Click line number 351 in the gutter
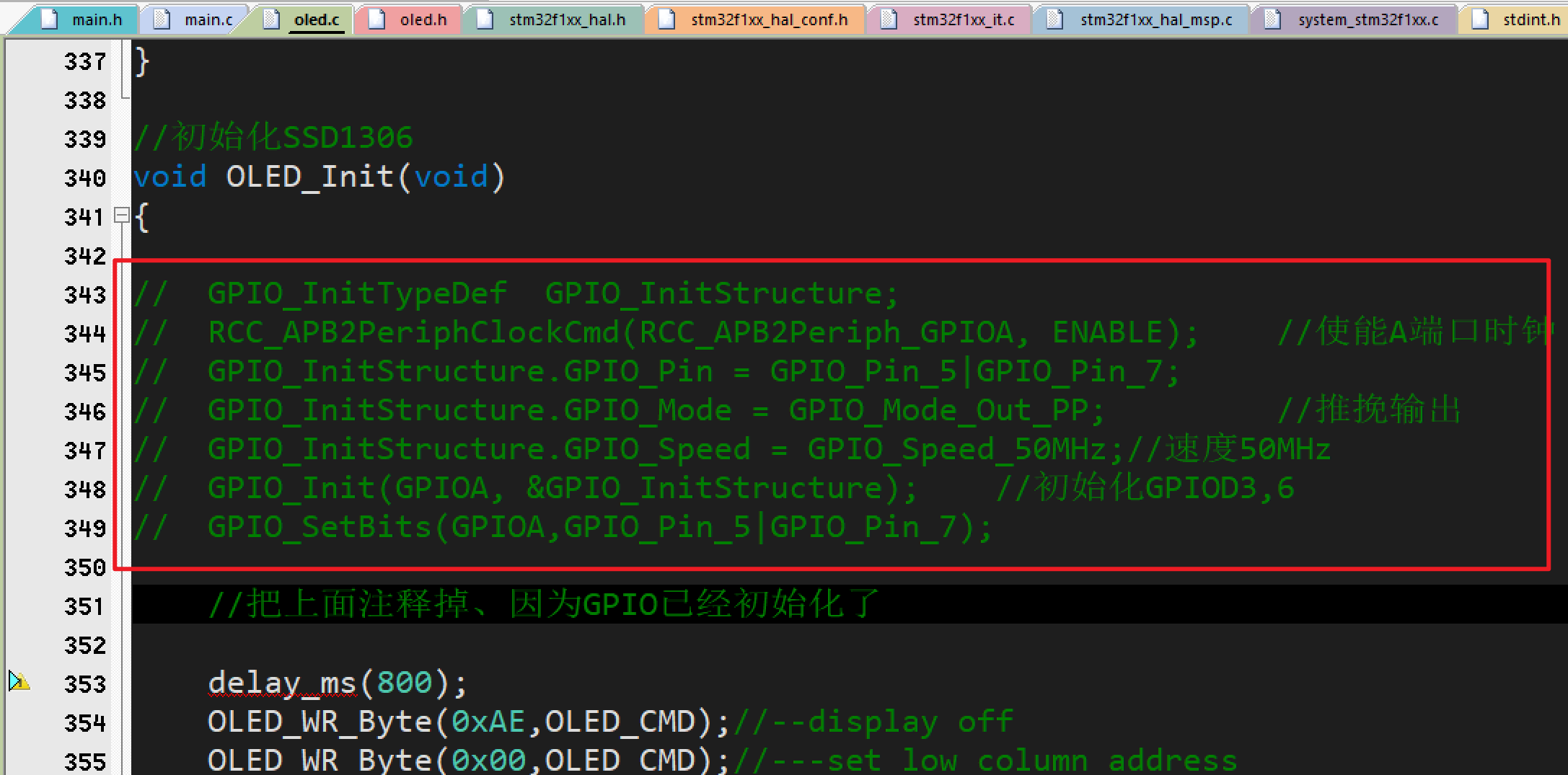Image resolution: width=1568 pixels, height=775 pixels. click(x=85, y=606)
